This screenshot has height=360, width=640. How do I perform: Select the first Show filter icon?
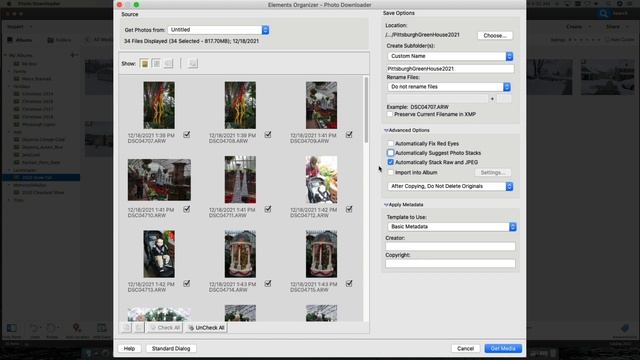coord(144,64)
